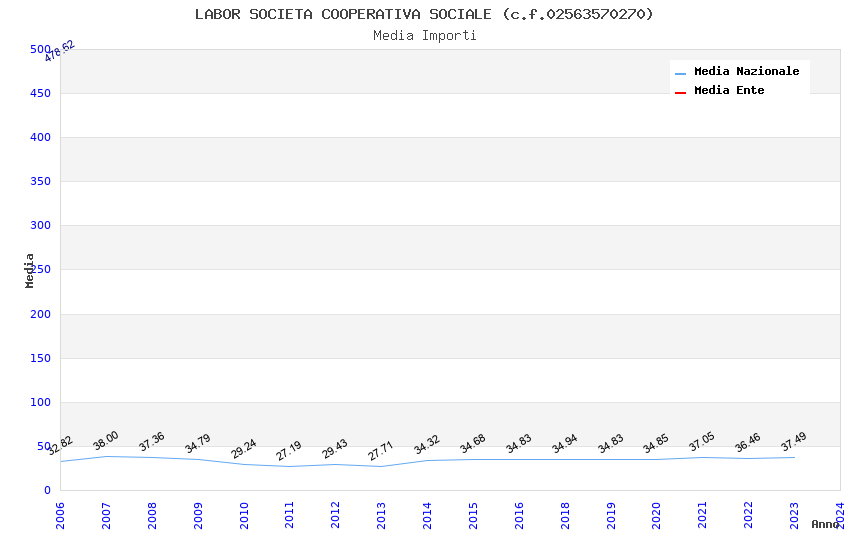Viewport: 850px width, 550px height.
Task: Click the 34.79 data label
Action: point(198,444)
